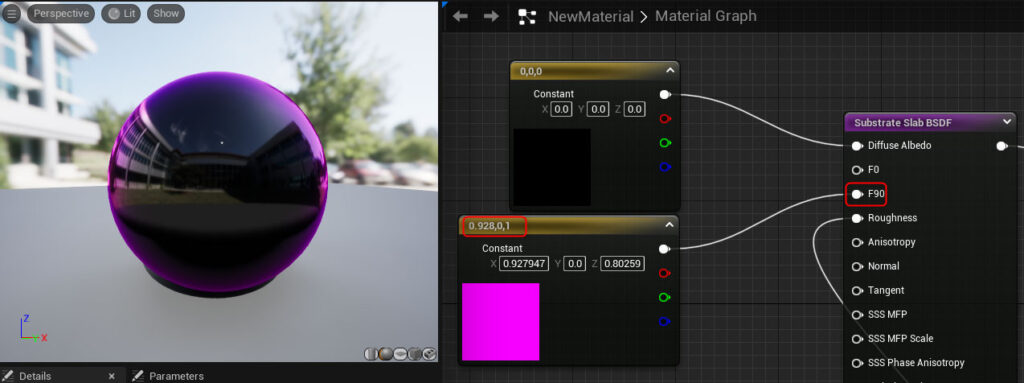Select the cube preview mesh icon
Image resolution: width=1024 pixels, height=383 pixels.
[x=415, y=354]
